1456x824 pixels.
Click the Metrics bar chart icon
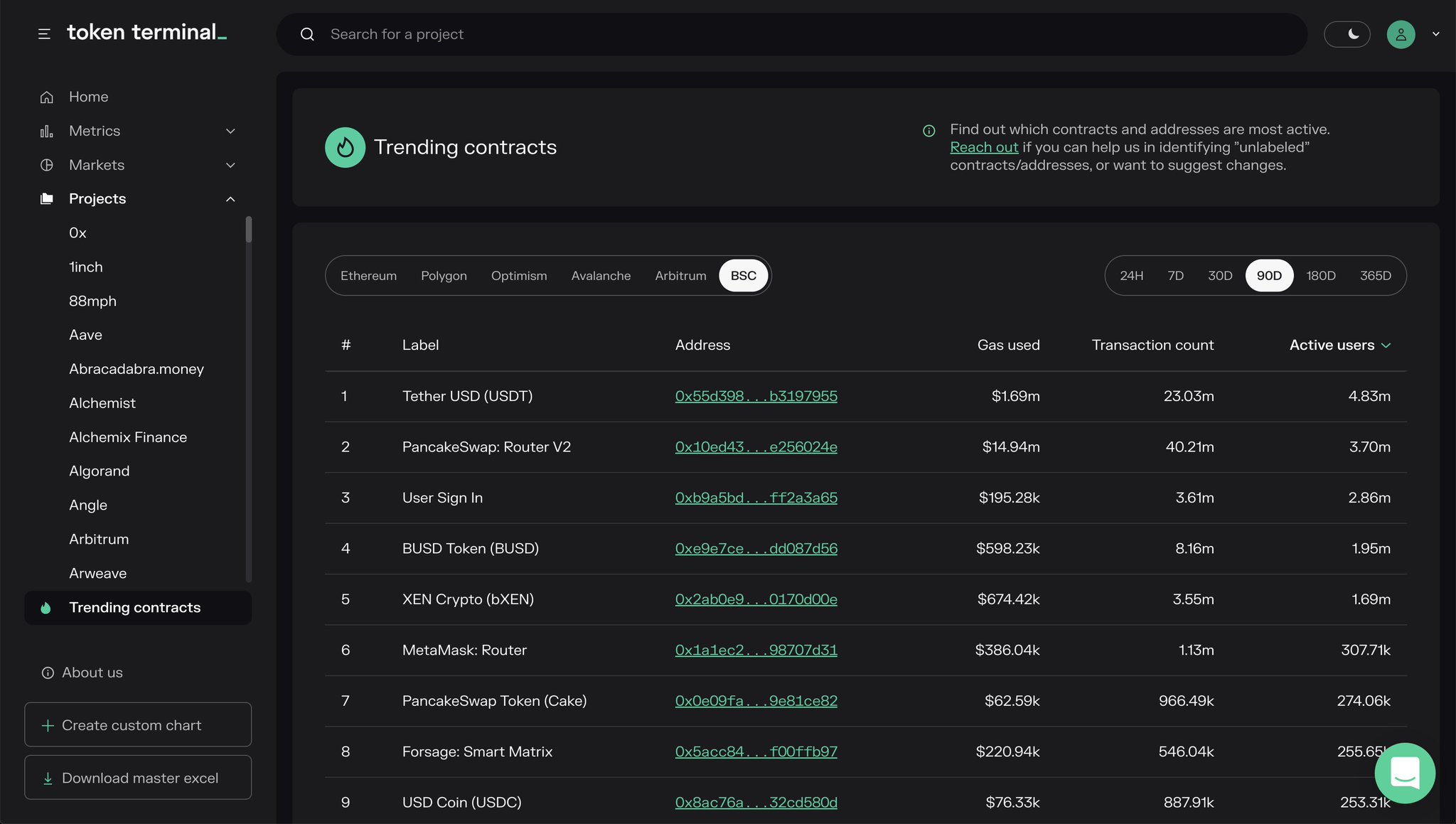tap(46, 131)
